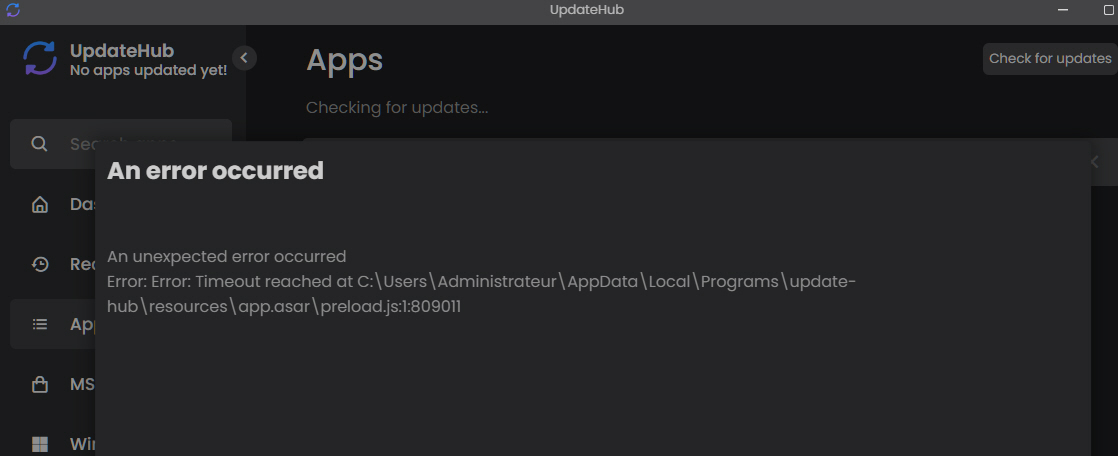This screenshot has width=1118, height=456.
Task: Click the 'An error occurred' heading
Action: click(x=215, y=171)
